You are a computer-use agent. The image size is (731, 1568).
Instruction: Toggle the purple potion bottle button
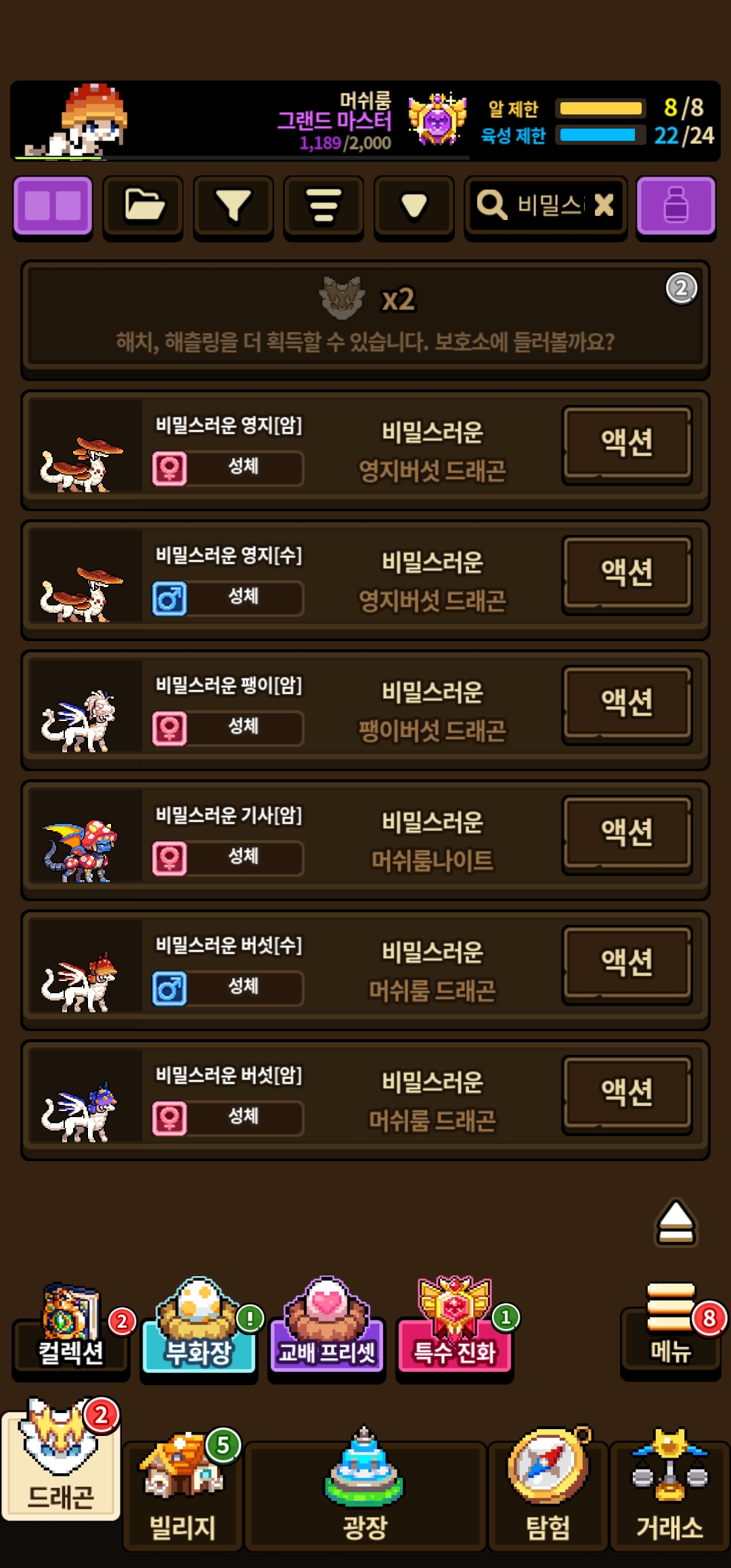675,207
